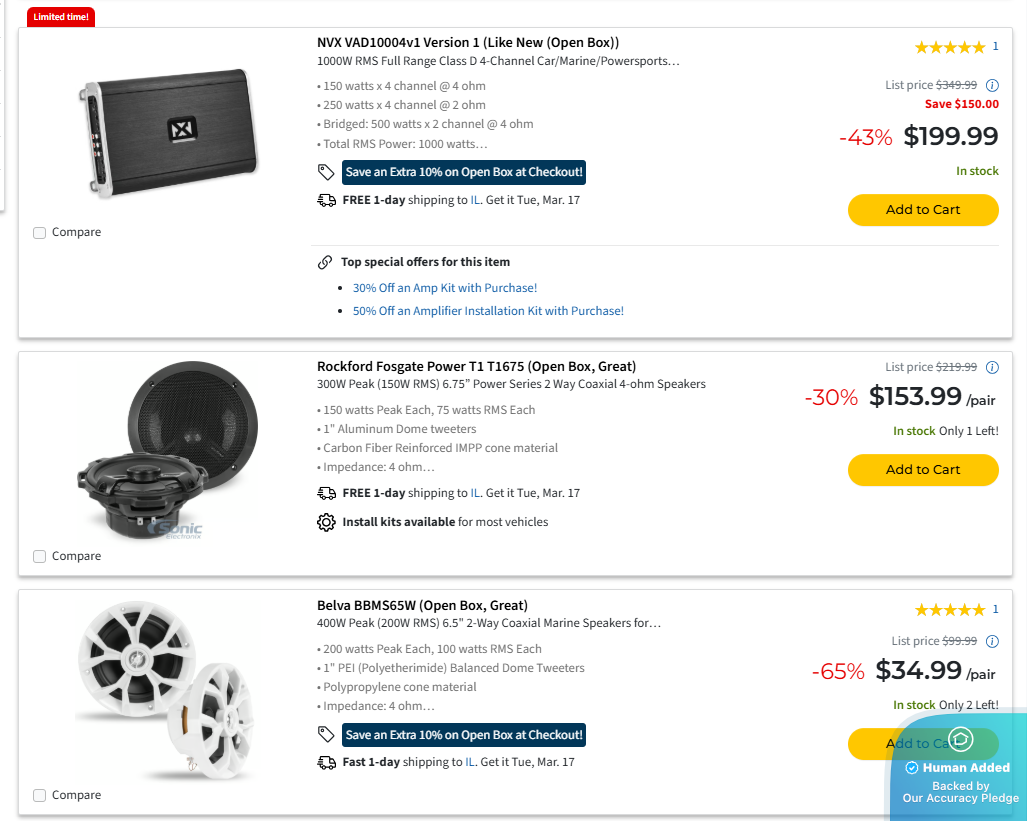Open NVX VAD10004v1 product title
This screenshot has width=1027, height=821.
[468, 43]
